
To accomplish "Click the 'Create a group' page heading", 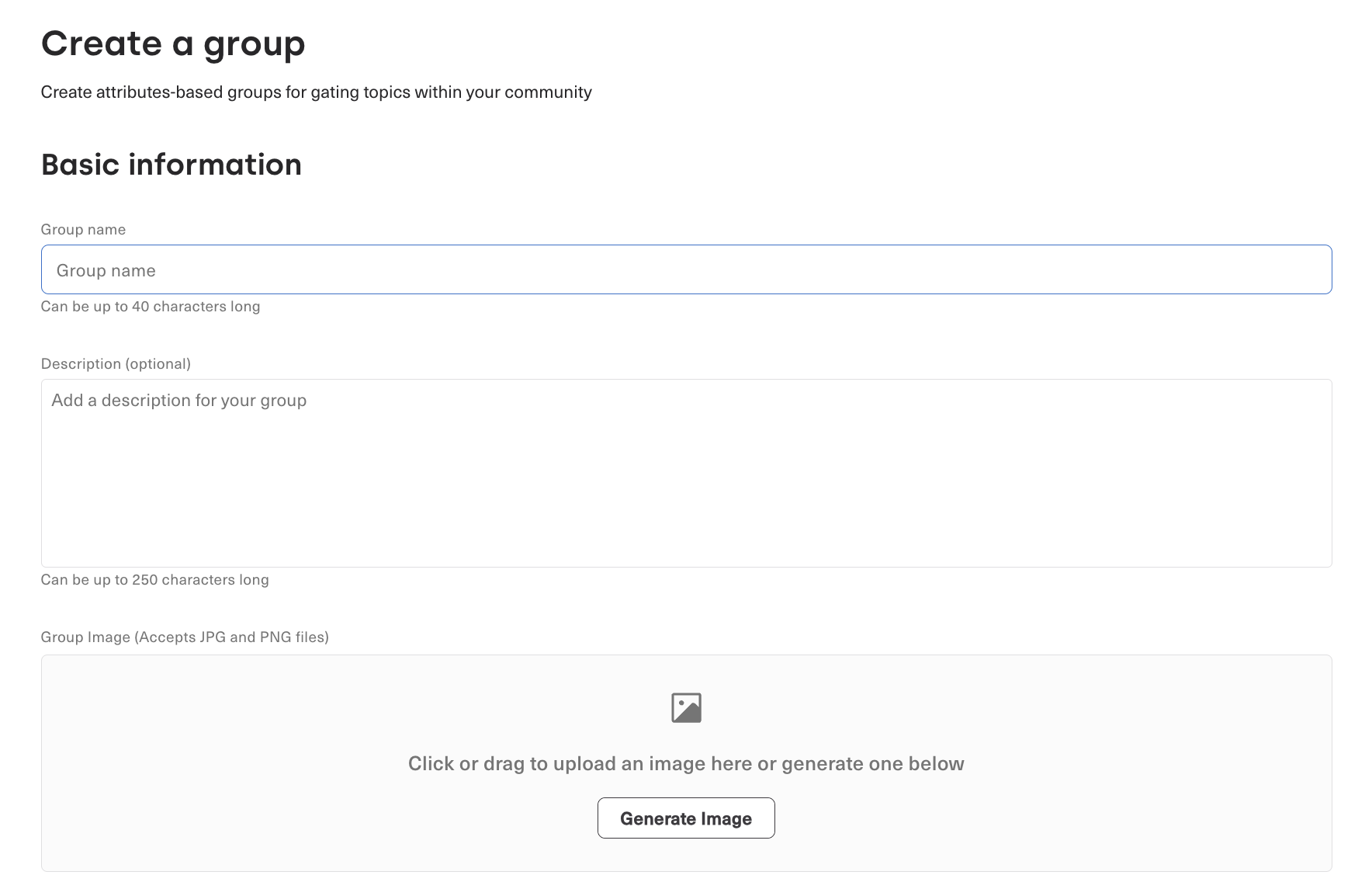I will pos(173,43).
